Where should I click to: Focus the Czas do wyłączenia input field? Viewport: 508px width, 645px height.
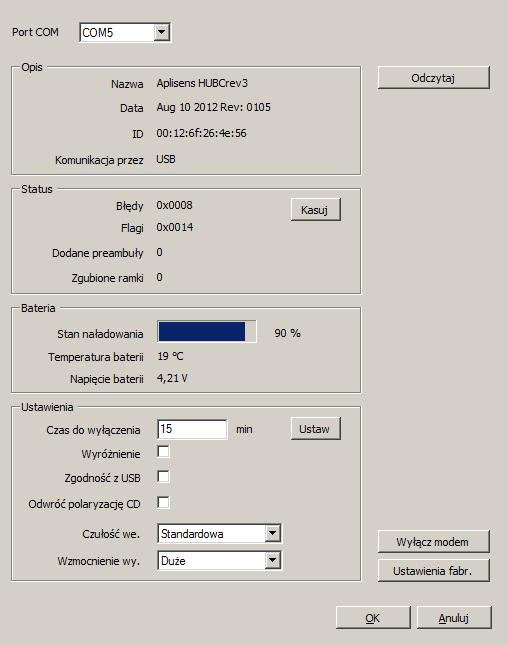click(x=192, y=429)
